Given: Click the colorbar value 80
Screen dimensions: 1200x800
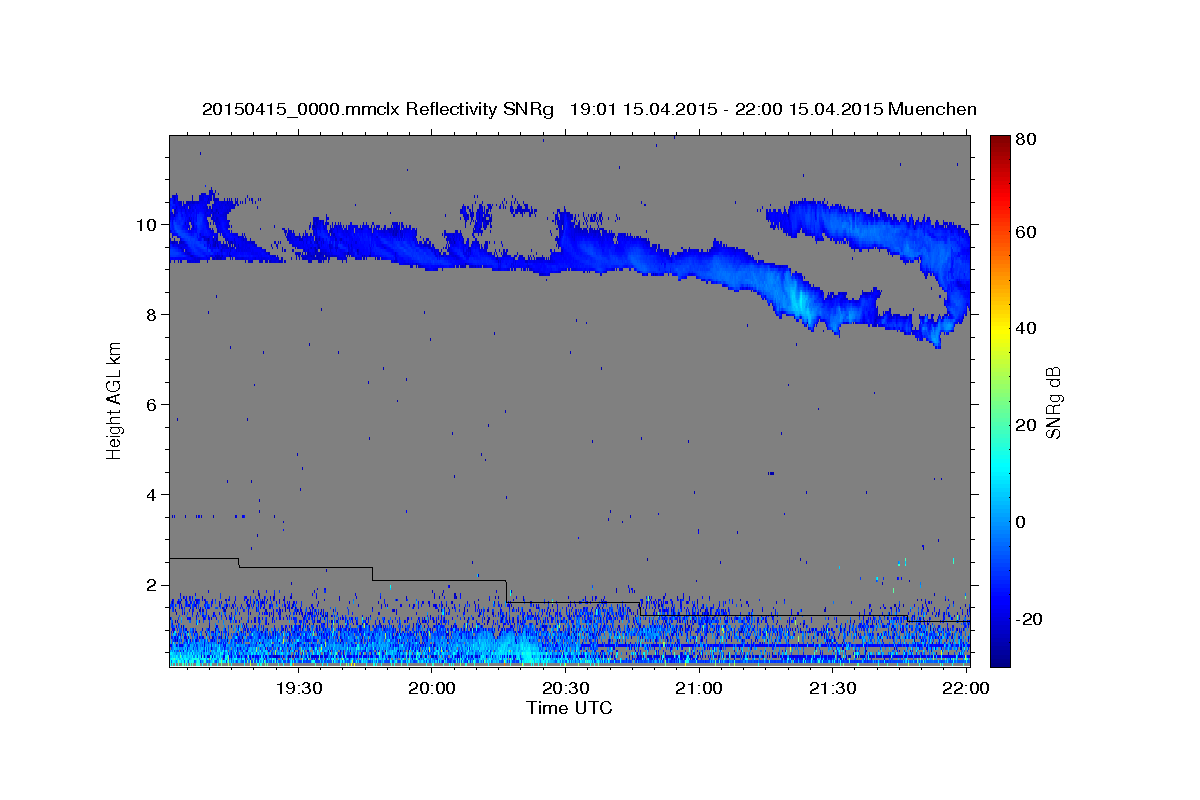Looking at the screenshot, I should point(1026,140).
